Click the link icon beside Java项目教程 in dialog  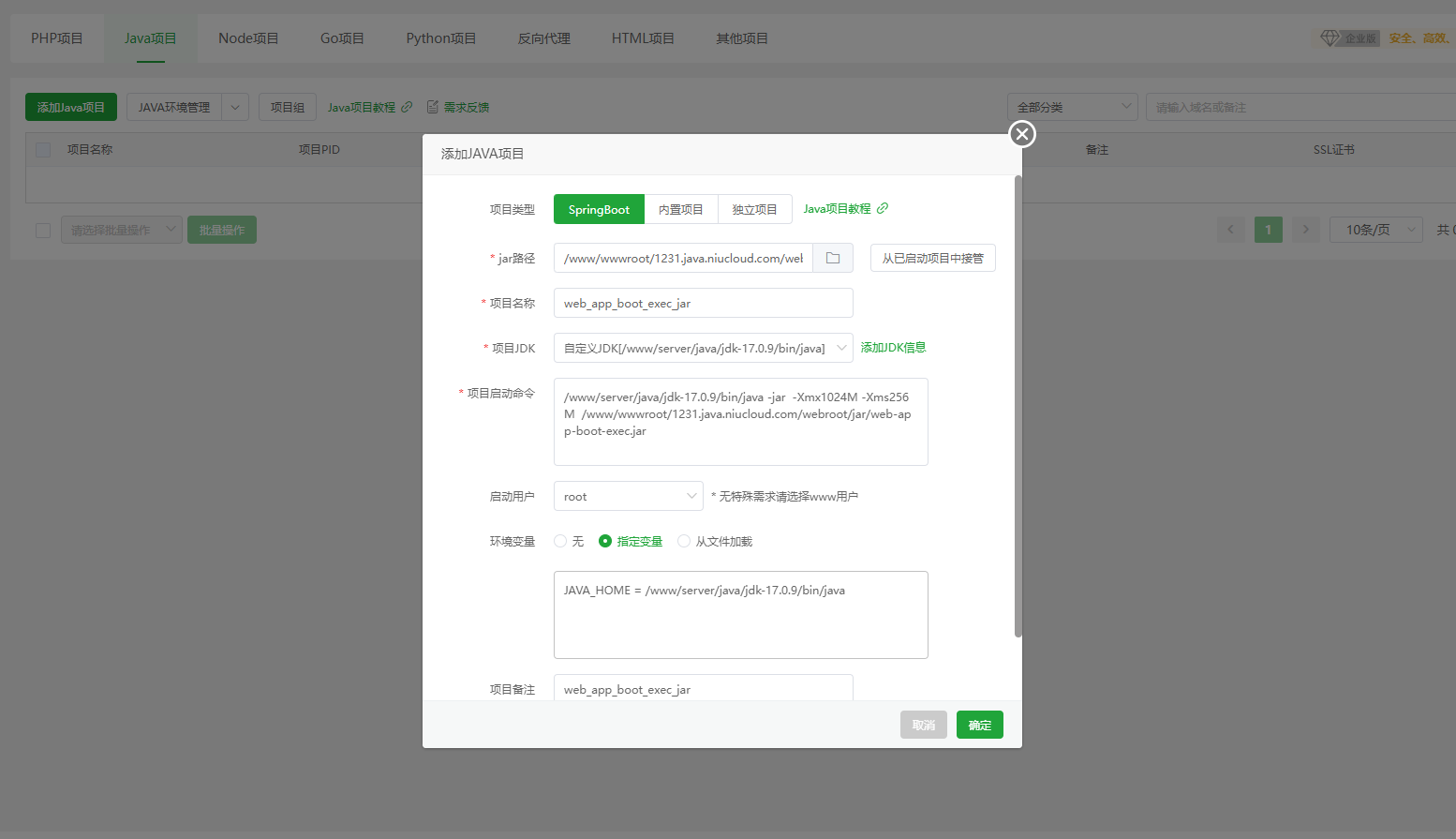pyautogui.click(x=882, y=208)
